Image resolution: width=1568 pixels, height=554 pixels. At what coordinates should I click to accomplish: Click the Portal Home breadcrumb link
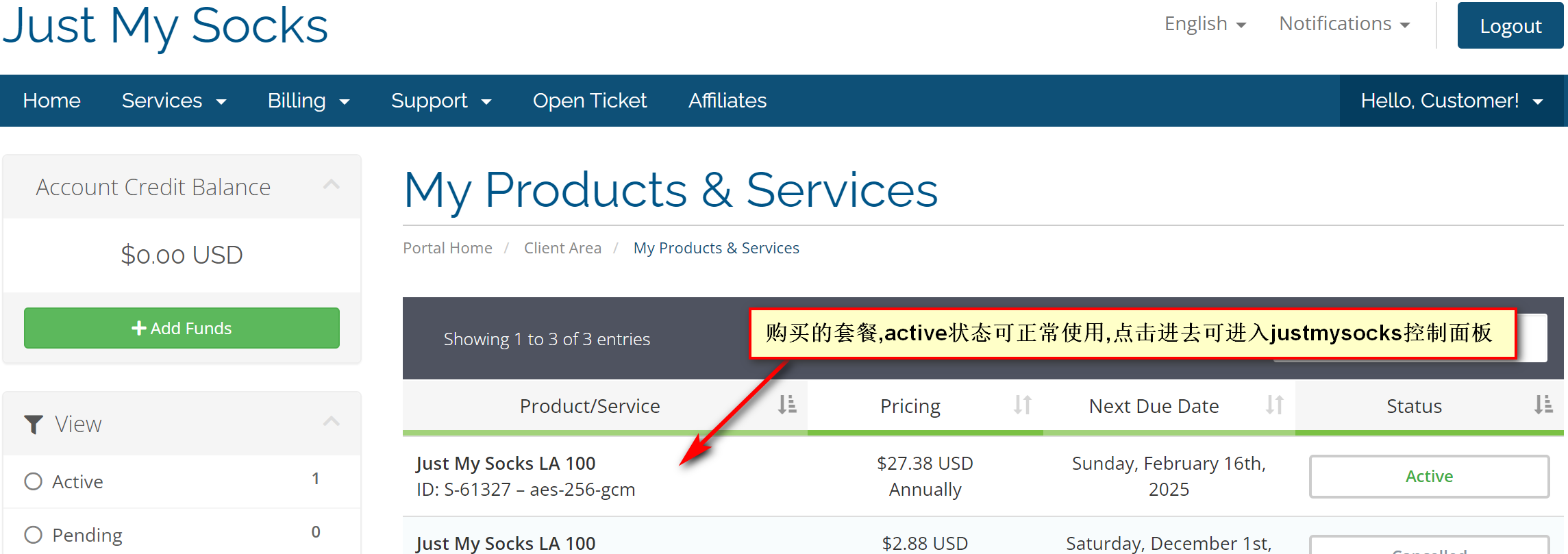click(447, 248)
